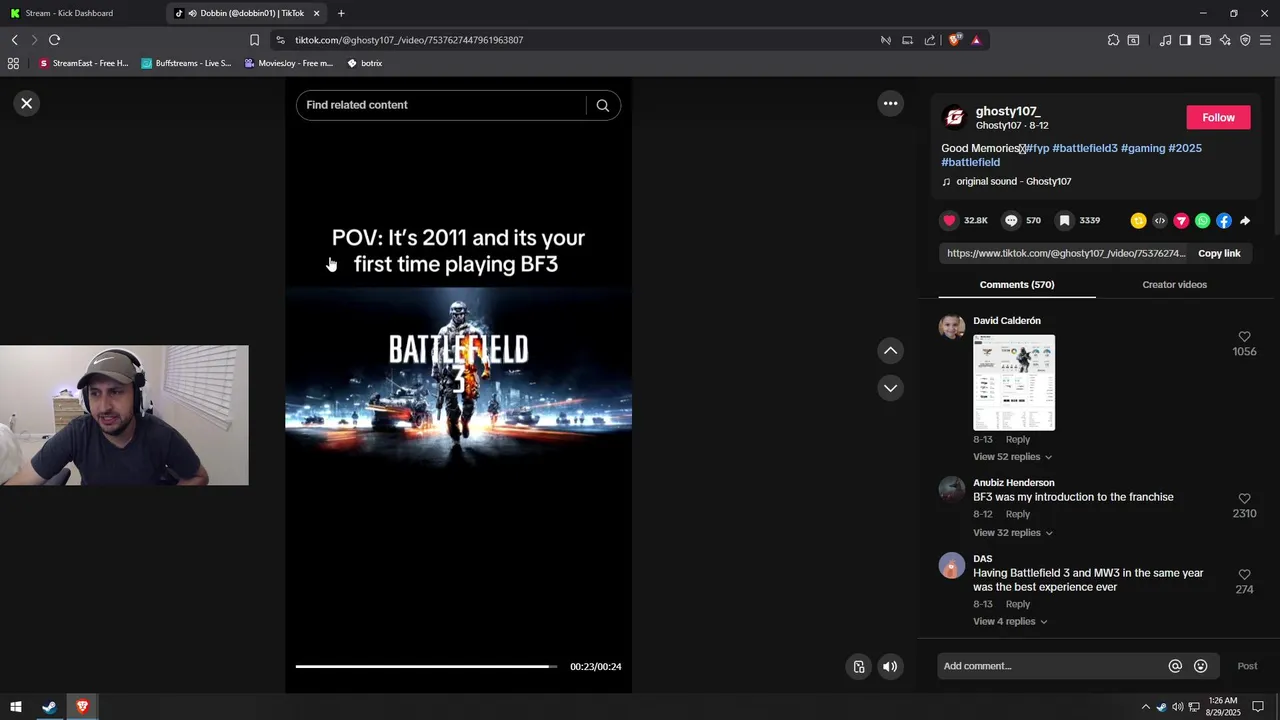
Task: Click the TikTok URL address bar
Action: coord(575,40)
